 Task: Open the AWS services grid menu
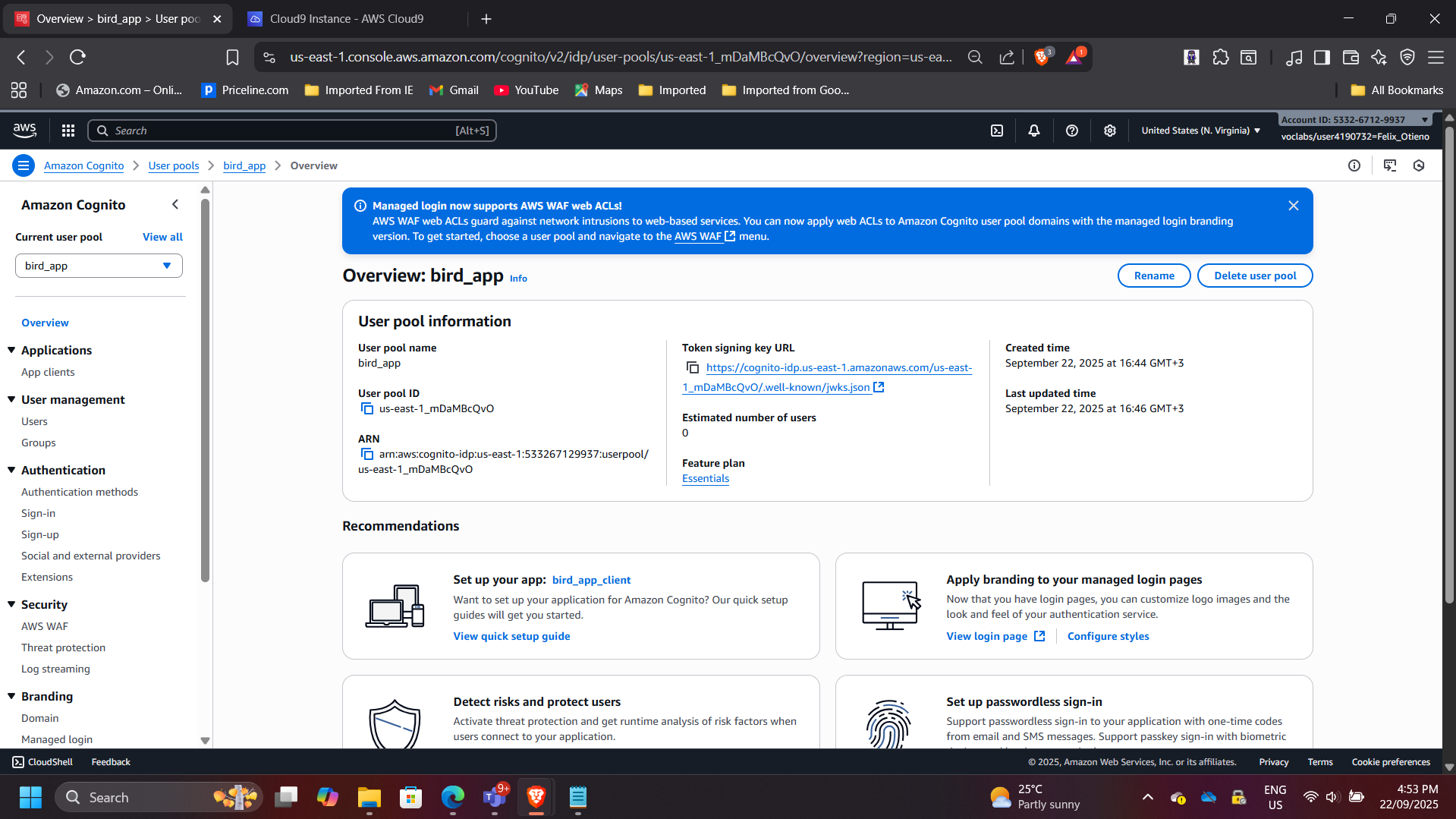coord(68,131)
